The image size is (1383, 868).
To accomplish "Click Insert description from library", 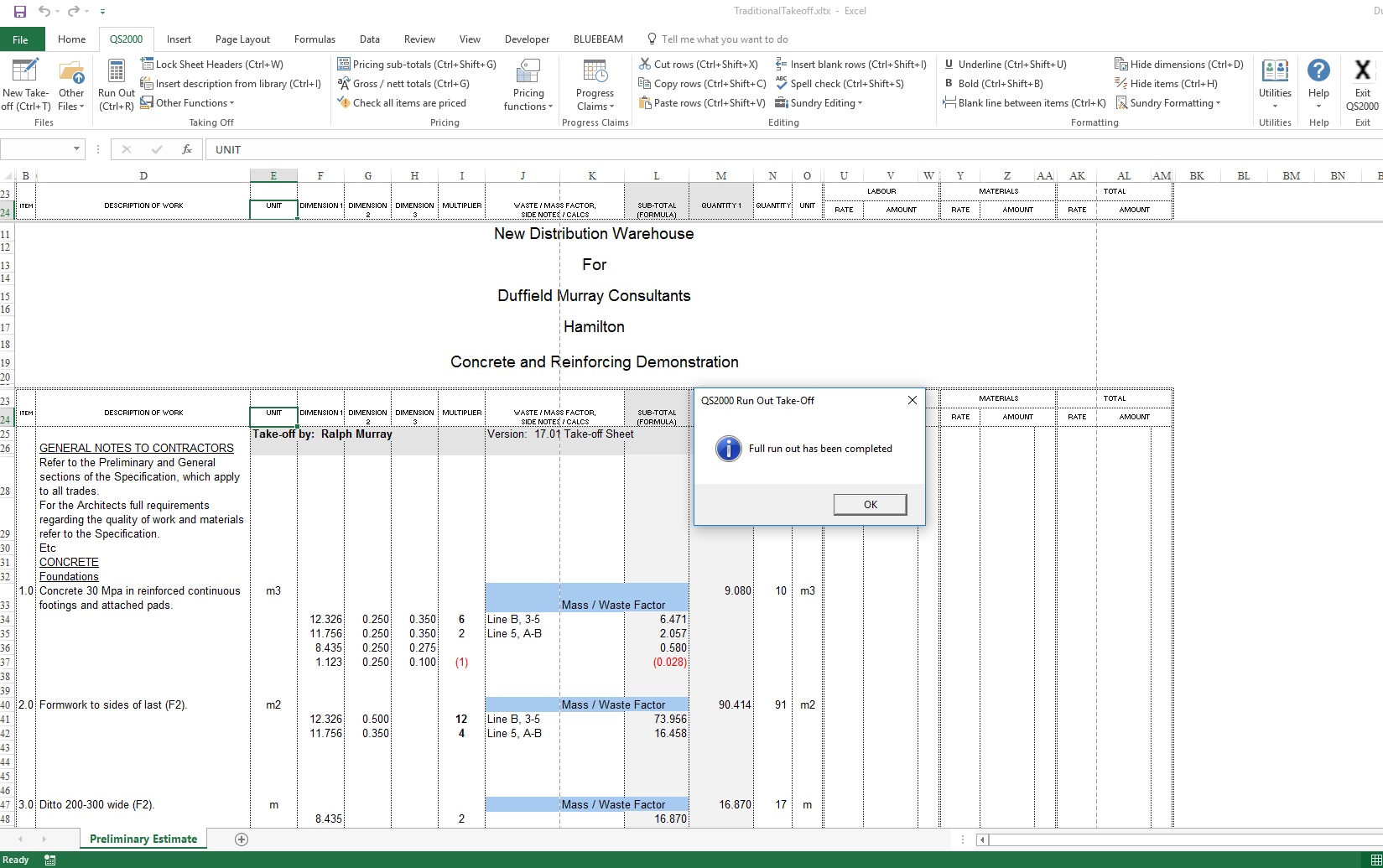I will point(231,84).
